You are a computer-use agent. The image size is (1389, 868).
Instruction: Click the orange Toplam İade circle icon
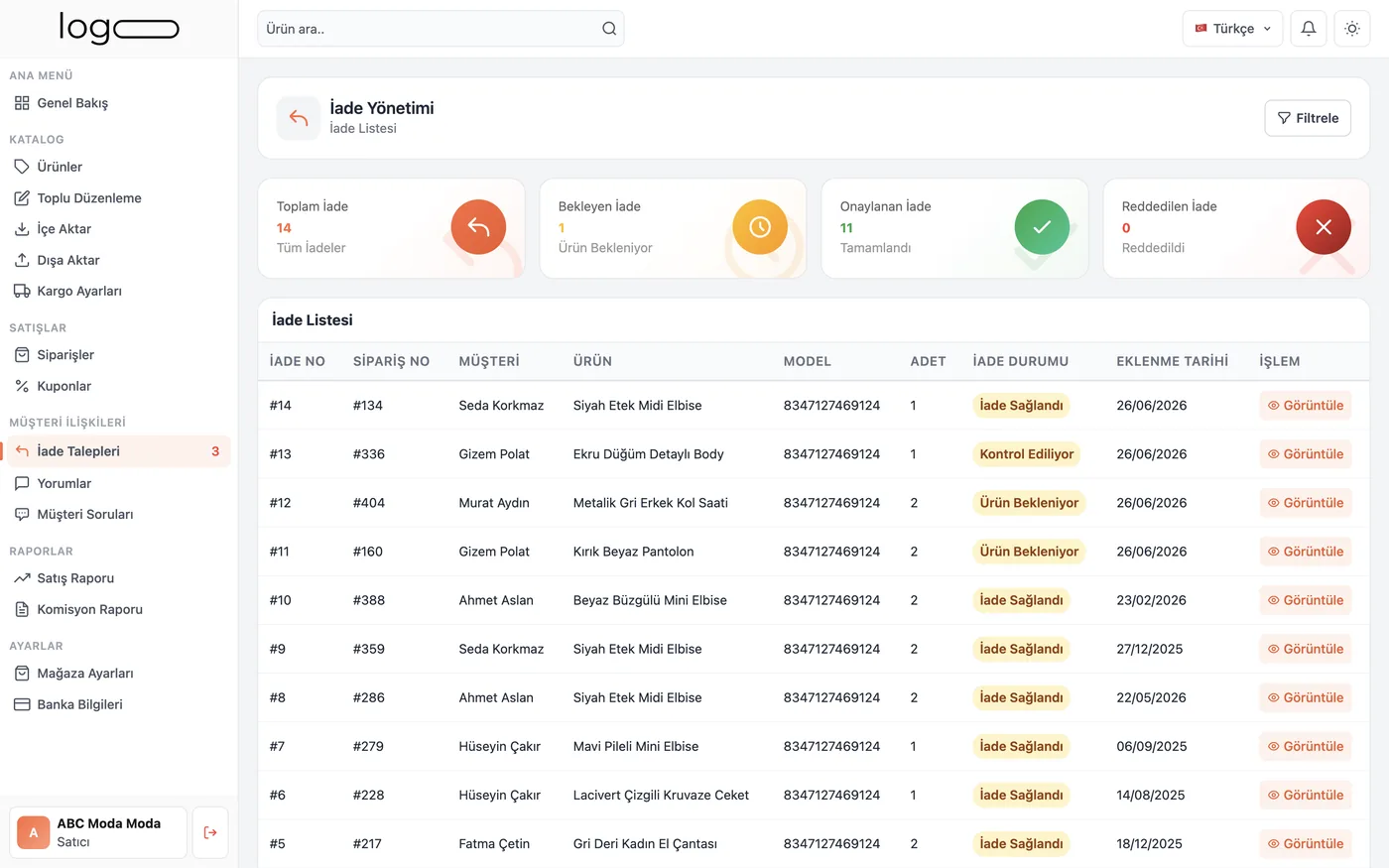click(x=478, y=227)
